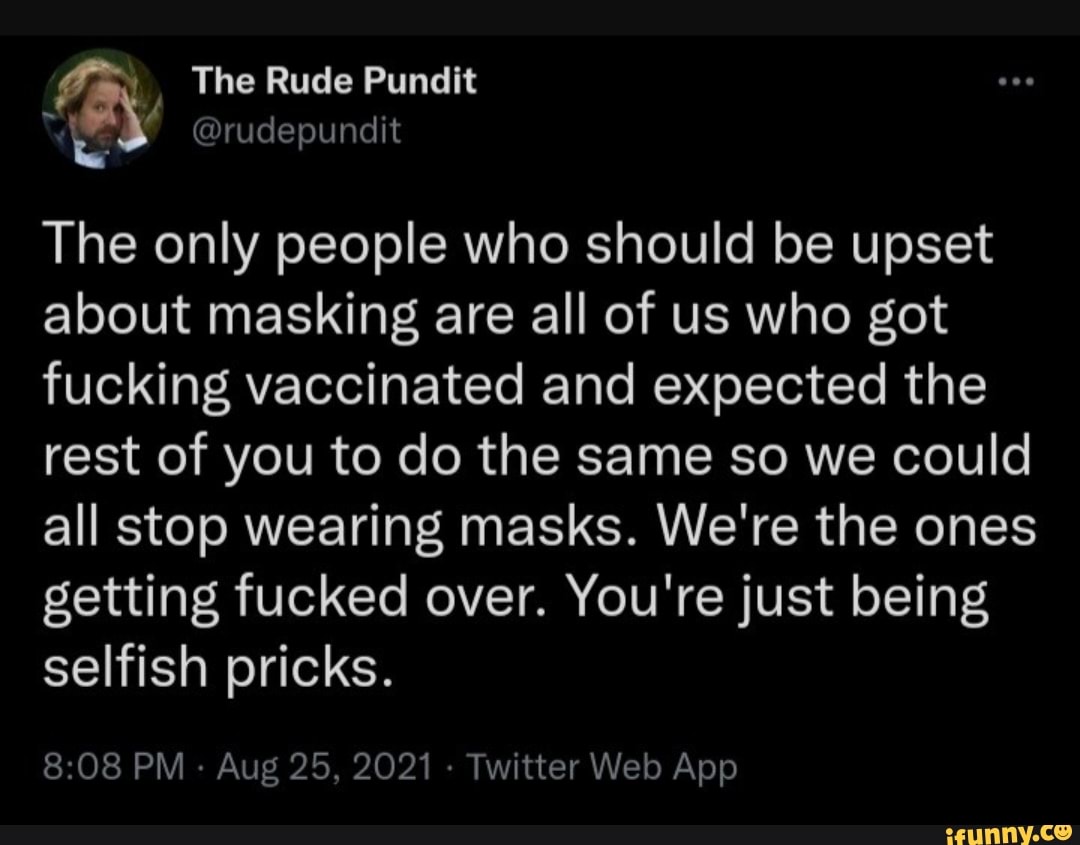Open the three-dot more options menu

(x=1020, y=84)
